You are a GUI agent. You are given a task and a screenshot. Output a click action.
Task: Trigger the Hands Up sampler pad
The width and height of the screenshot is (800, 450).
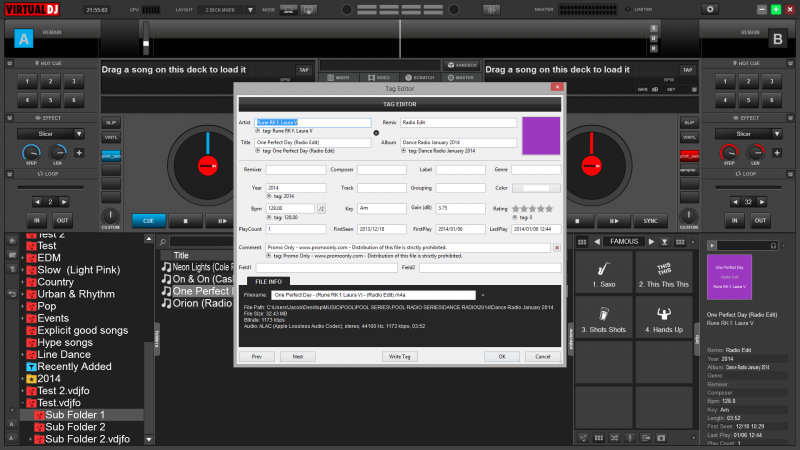(664, 319)
